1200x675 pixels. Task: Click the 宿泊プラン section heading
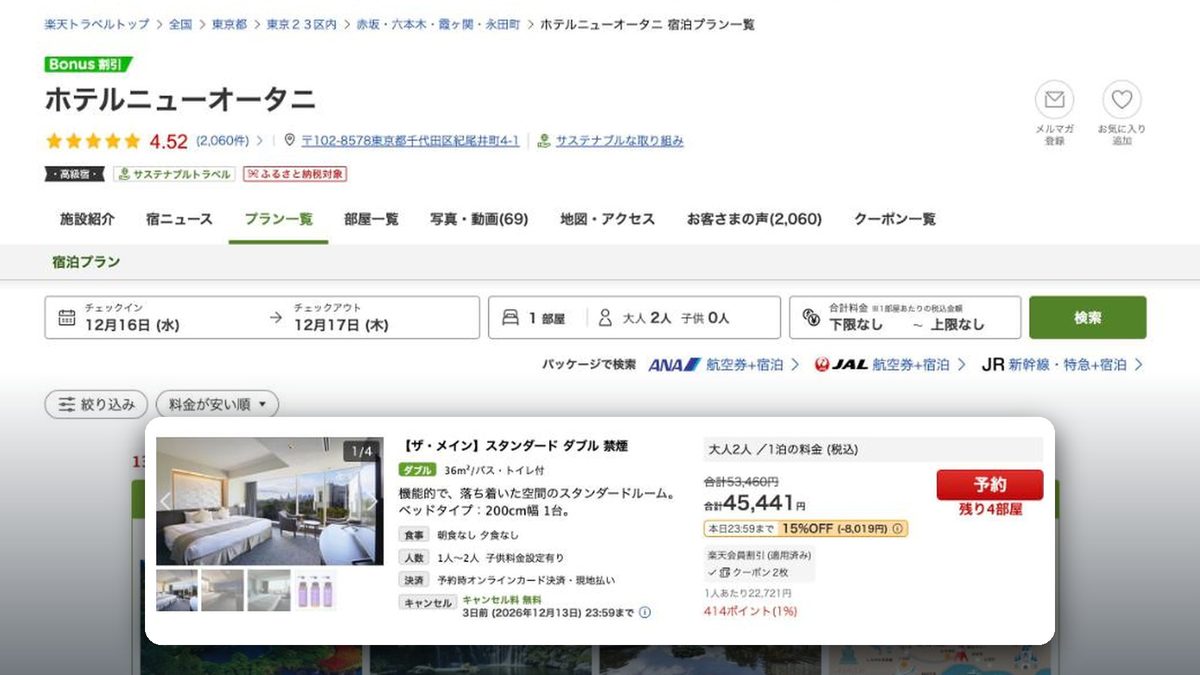click(86, 262)
